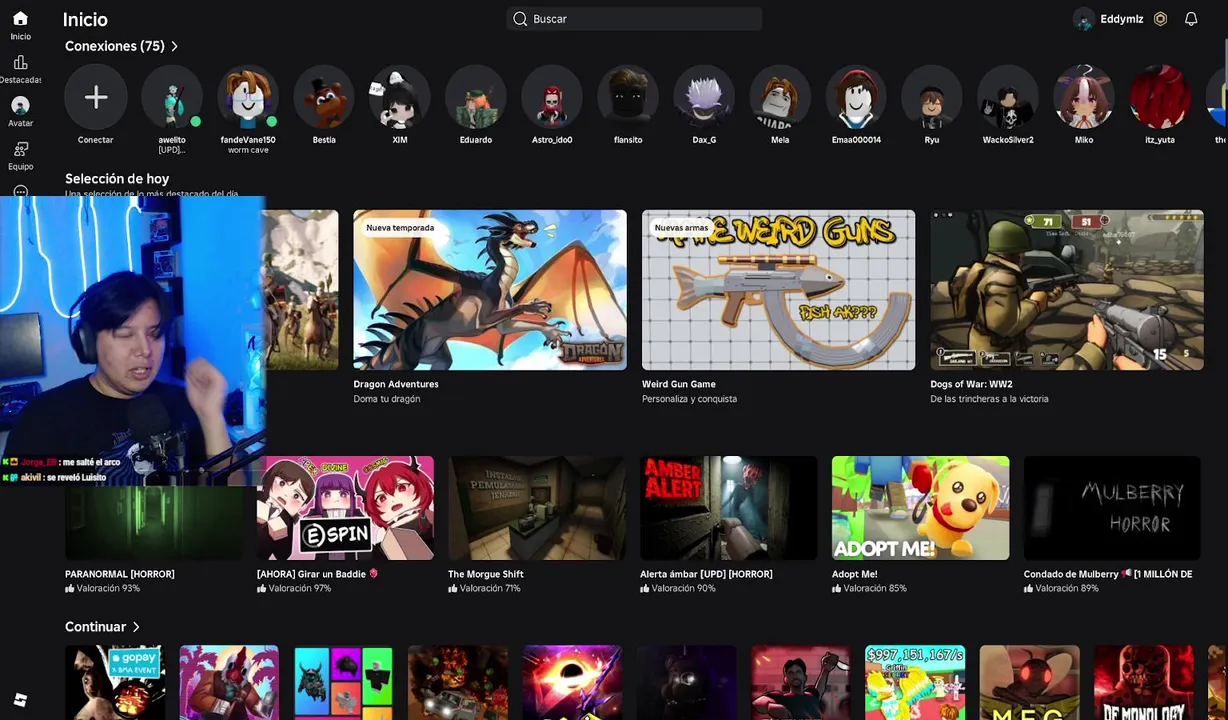
Task: Open Eddymlz profile avatar in header
Action: point(1083,19)
